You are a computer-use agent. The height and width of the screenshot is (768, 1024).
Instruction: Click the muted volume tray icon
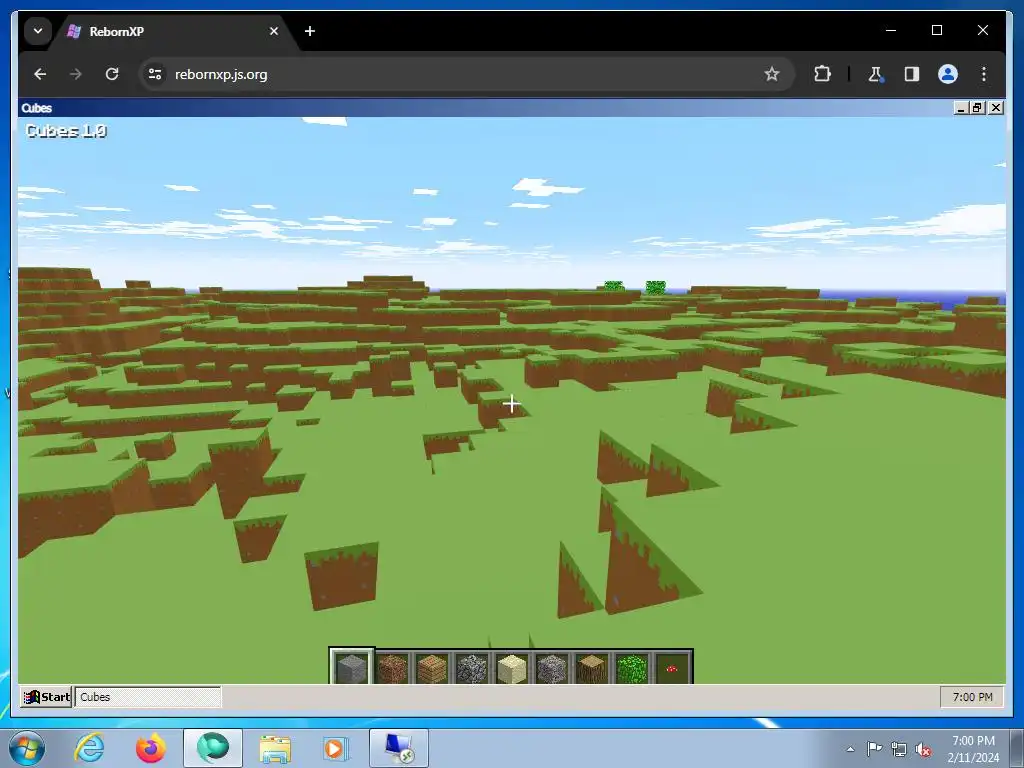click(923, 749)
